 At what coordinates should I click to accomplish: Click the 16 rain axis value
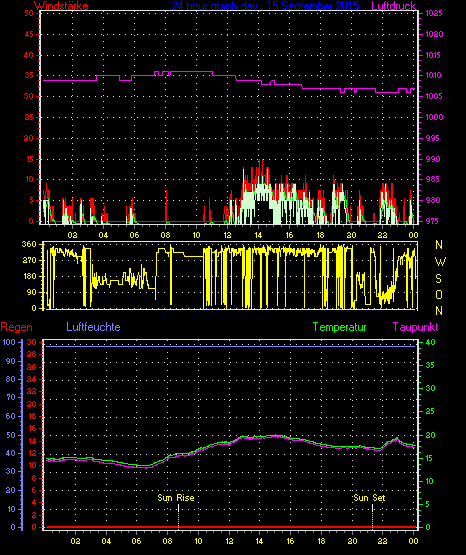coord(32,429)
